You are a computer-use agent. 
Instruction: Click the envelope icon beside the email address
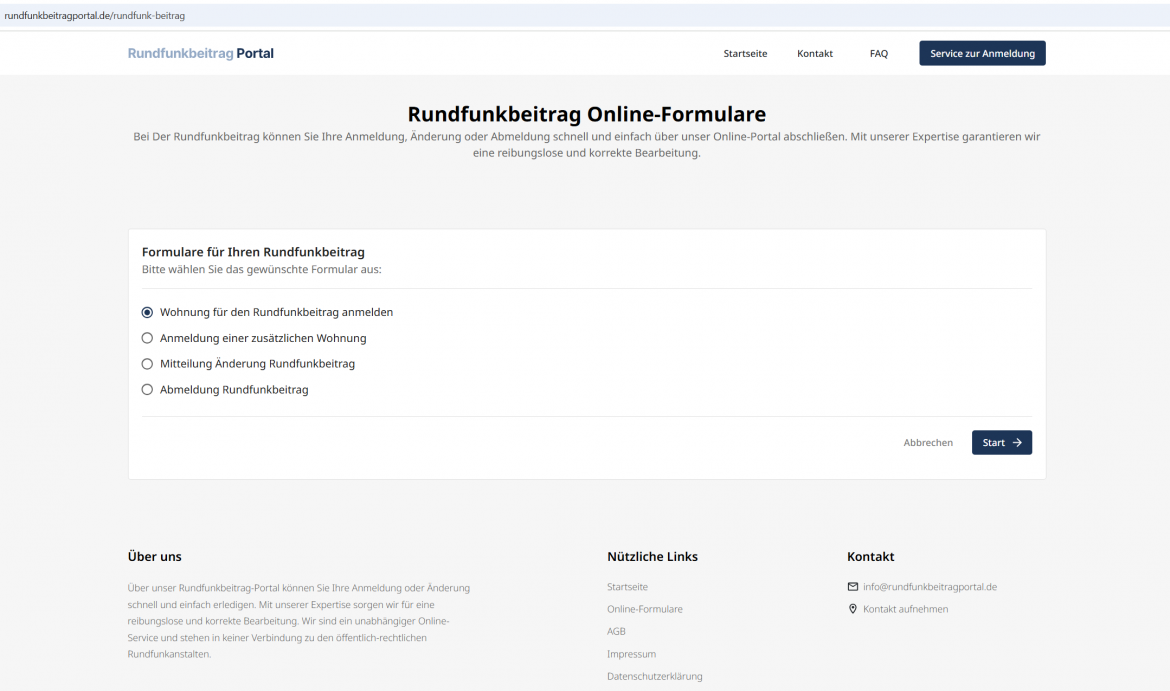(x=853, y=587)
